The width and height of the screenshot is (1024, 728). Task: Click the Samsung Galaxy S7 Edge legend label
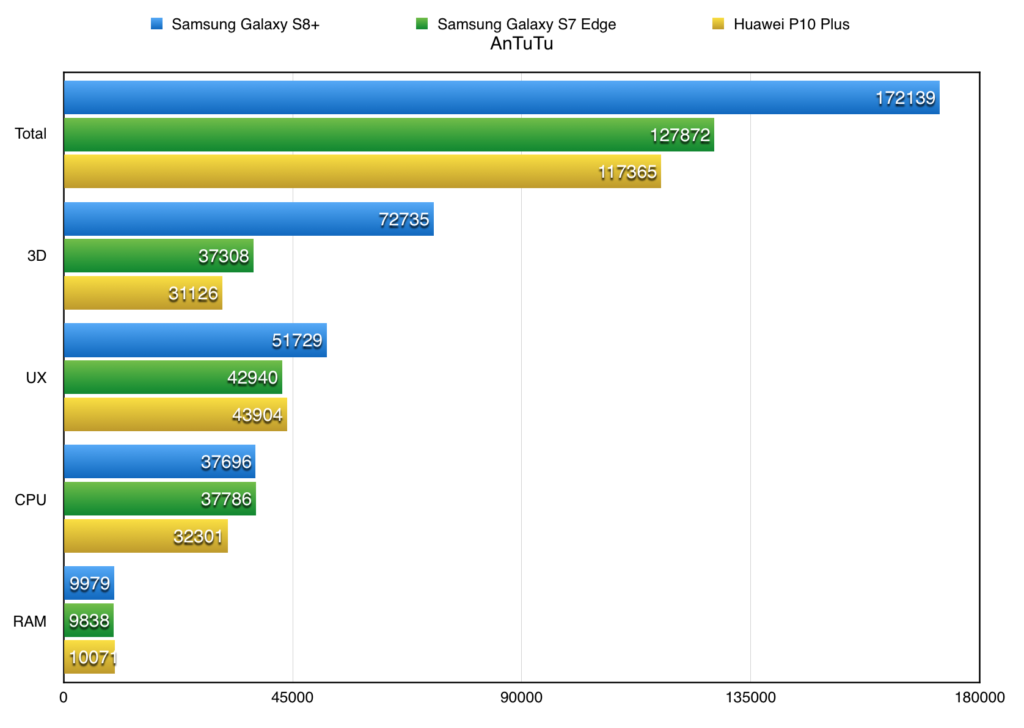(526, 24)
